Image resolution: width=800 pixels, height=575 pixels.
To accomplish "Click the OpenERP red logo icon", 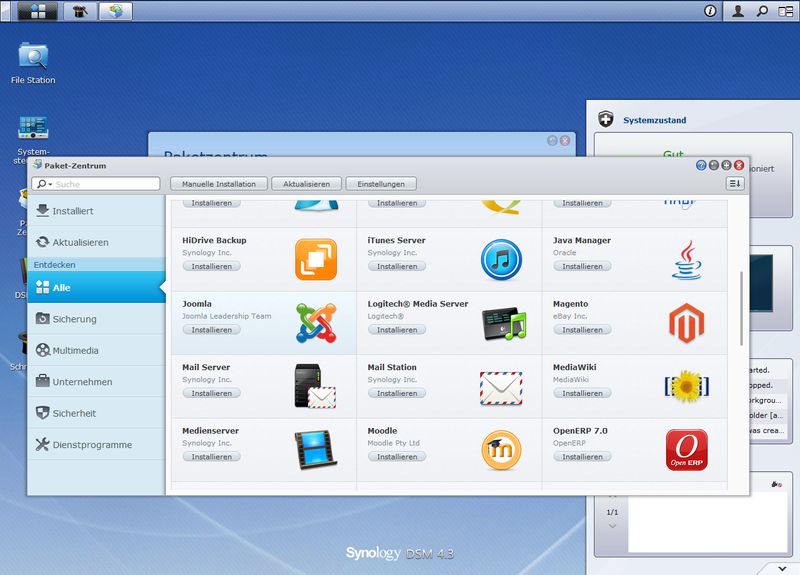I will (687, 449).
